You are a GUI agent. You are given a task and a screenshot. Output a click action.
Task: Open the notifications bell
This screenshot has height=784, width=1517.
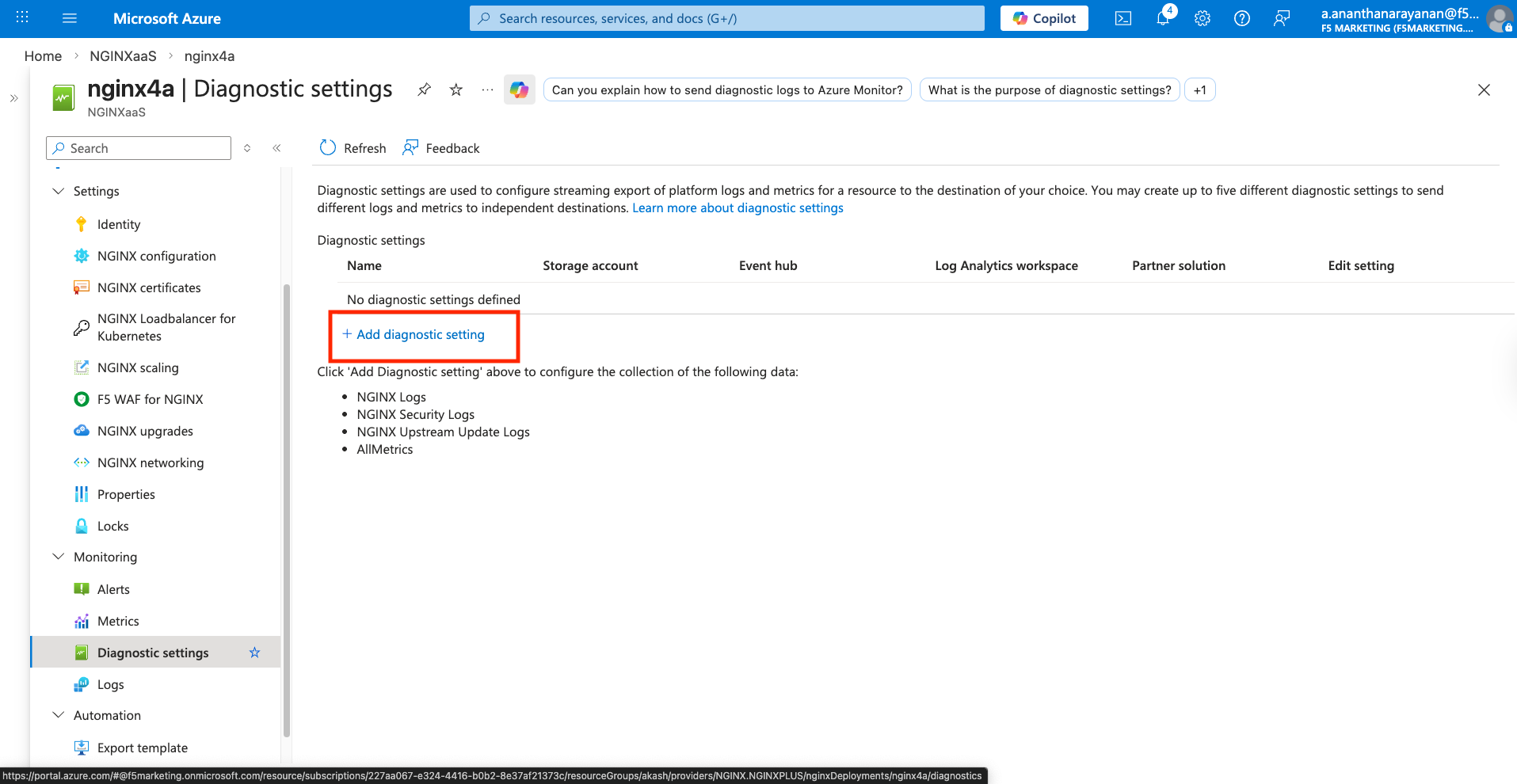click(1164, 17)
